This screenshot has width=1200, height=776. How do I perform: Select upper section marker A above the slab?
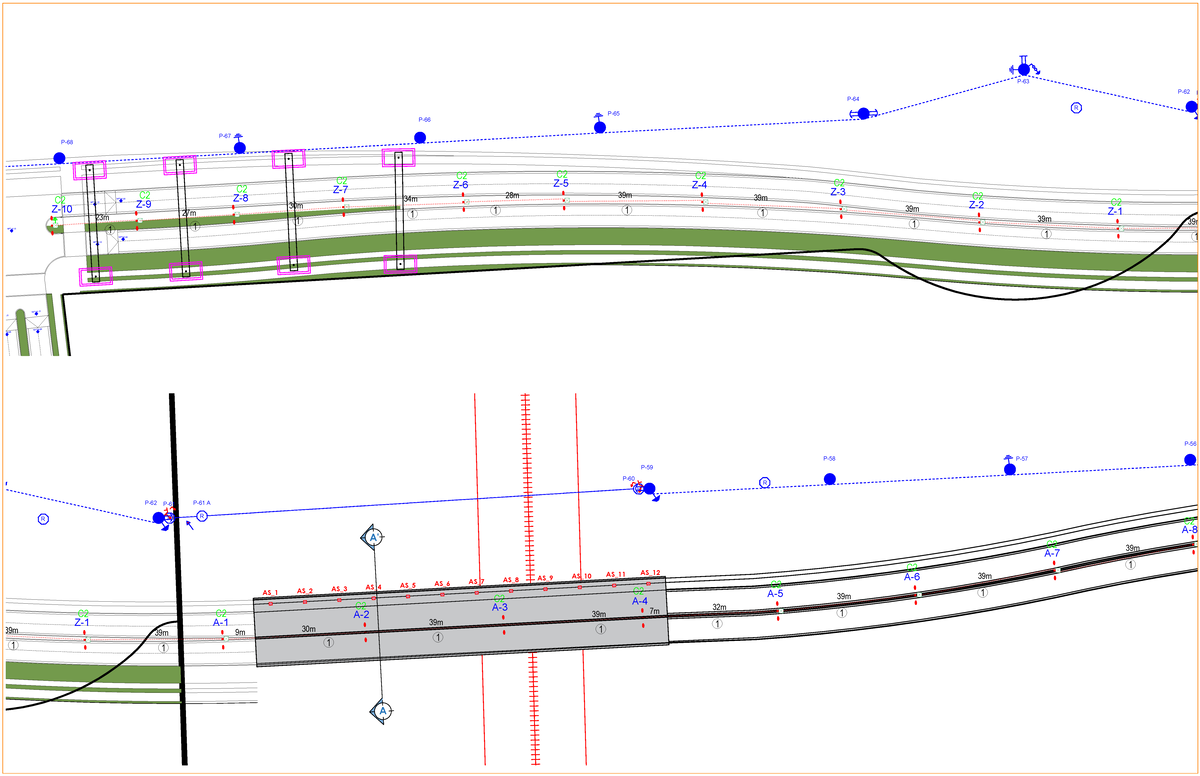pos(373,538)
